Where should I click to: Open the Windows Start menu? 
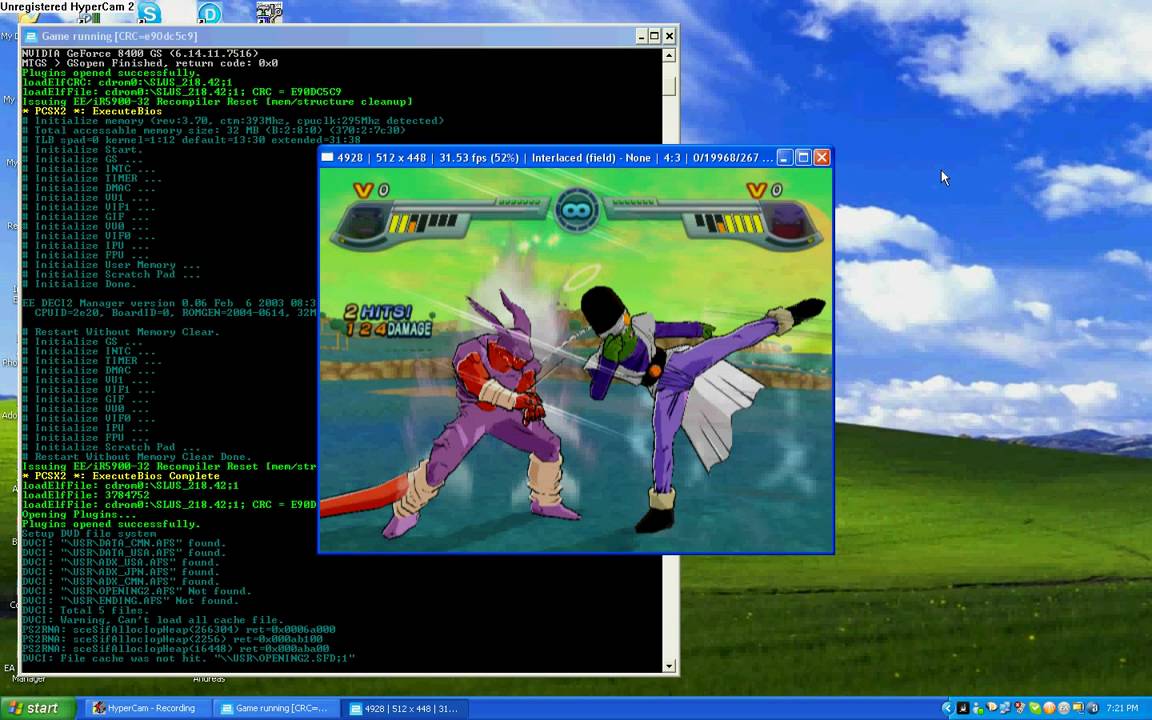pyautogui.click(x=37, y=708)
